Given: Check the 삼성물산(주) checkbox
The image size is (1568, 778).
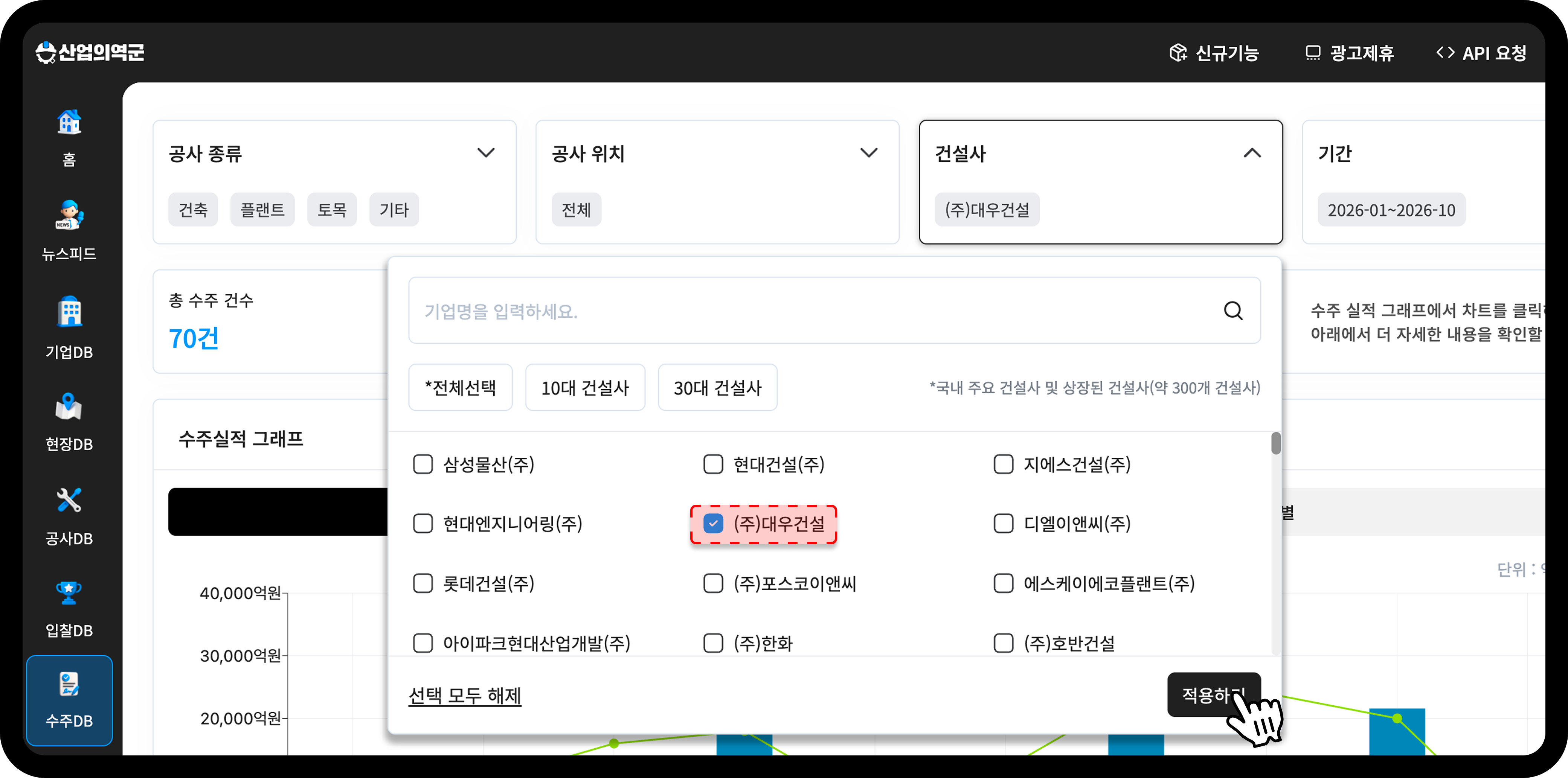Looking at the screenshot, I should point(423,464).
